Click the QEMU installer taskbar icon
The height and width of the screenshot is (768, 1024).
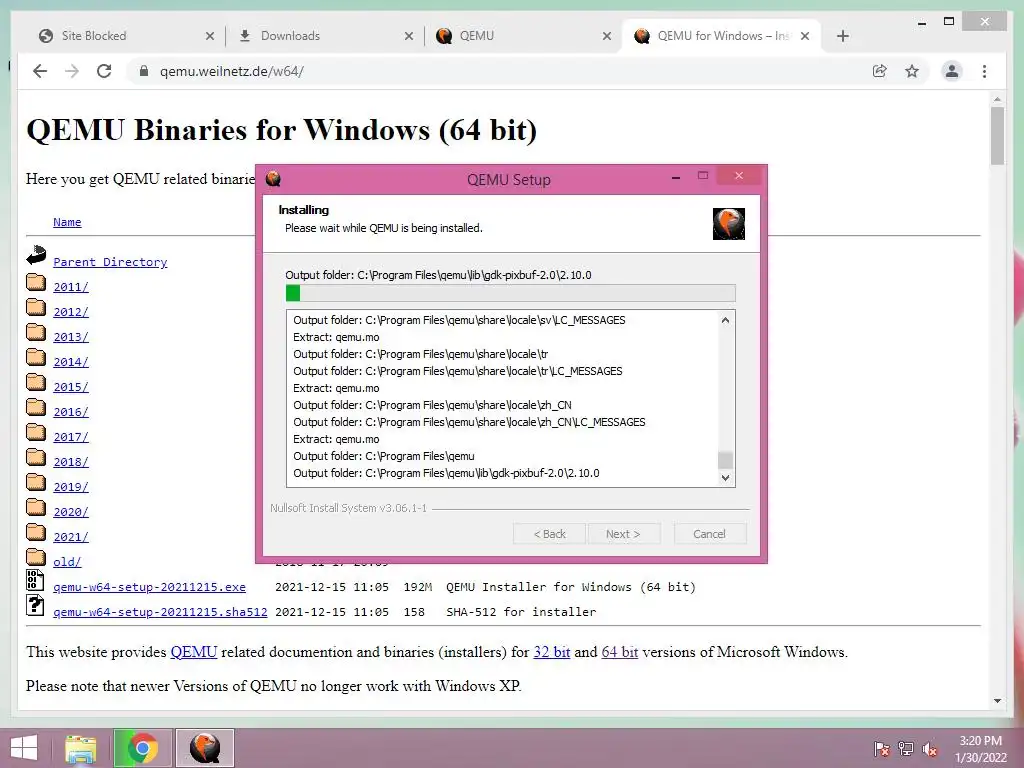click(x=204, y=748)
